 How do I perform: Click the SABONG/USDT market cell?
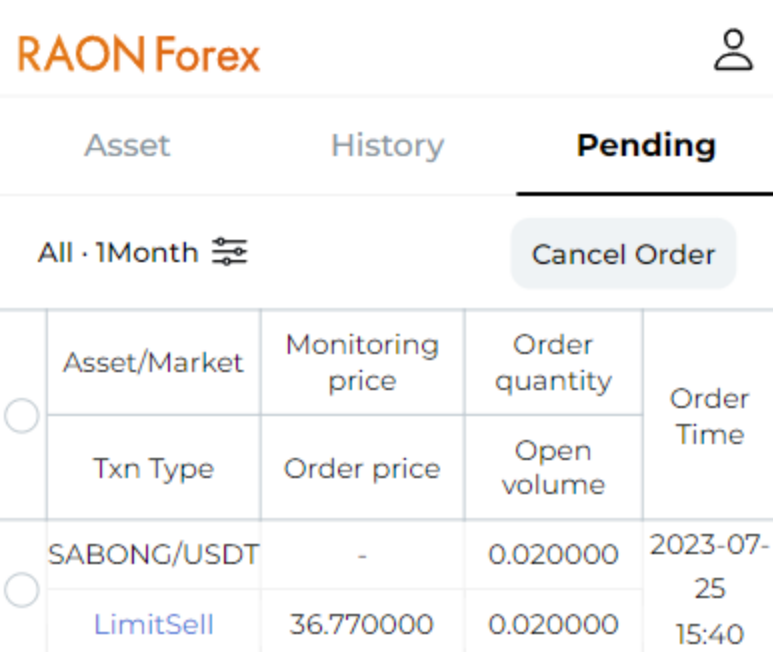pos(154,553)
